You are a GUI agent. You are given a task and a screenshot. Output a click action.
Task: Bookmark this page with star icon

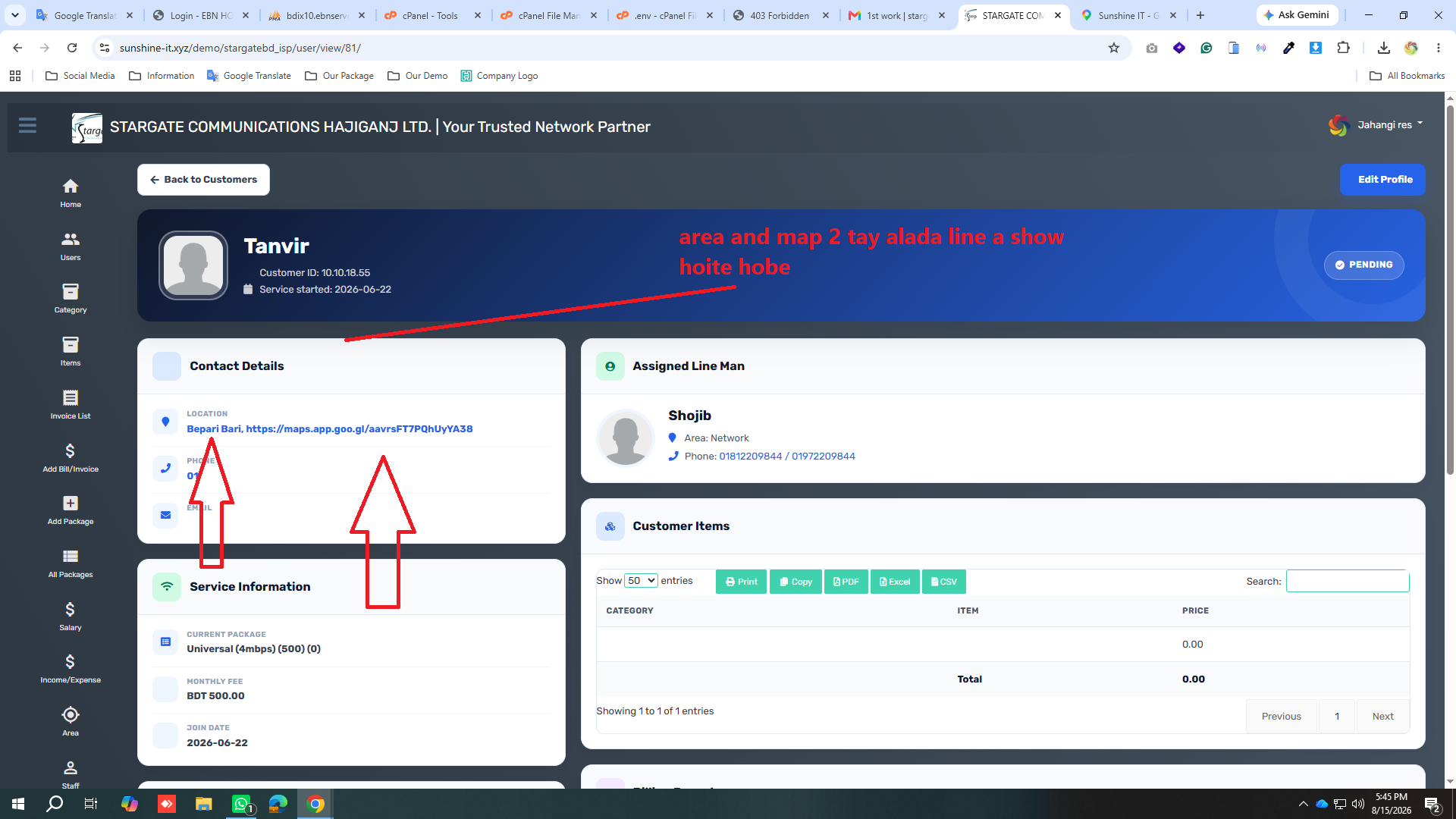tap(1114, 48)
